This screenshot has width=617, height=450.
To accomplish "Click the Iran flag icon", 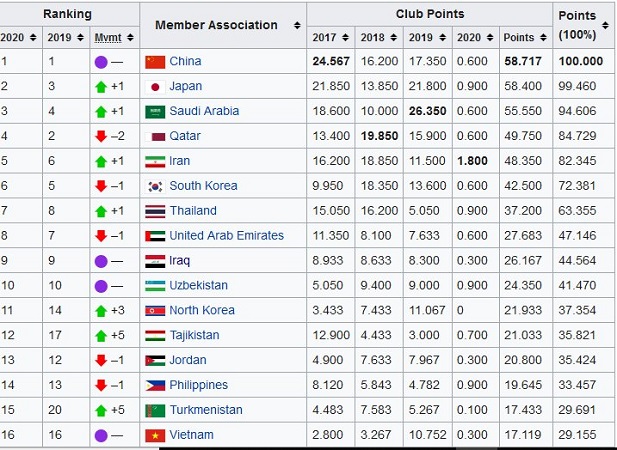I will (x=155, y=161).
